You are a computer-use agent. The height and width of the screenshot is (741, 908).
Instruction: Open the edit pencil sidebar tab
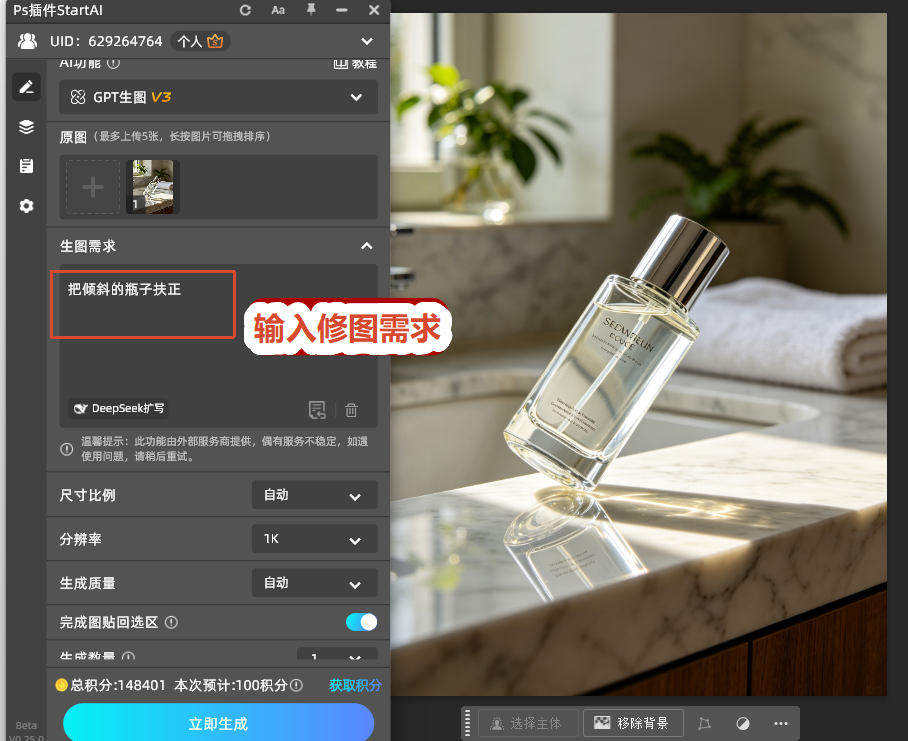coord(27,87)
